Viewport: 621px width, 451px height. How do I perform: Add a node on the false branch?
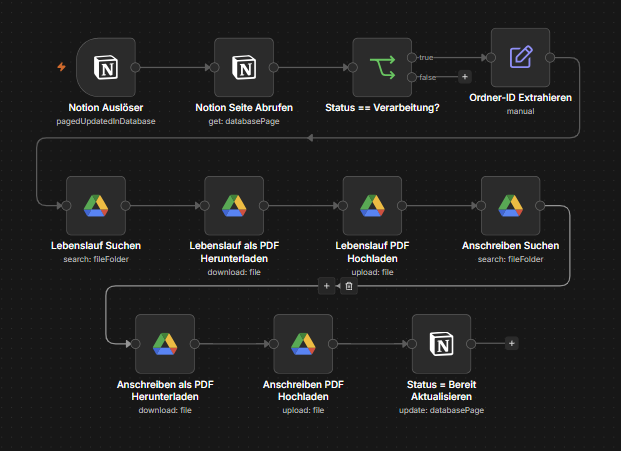[465, 77]
